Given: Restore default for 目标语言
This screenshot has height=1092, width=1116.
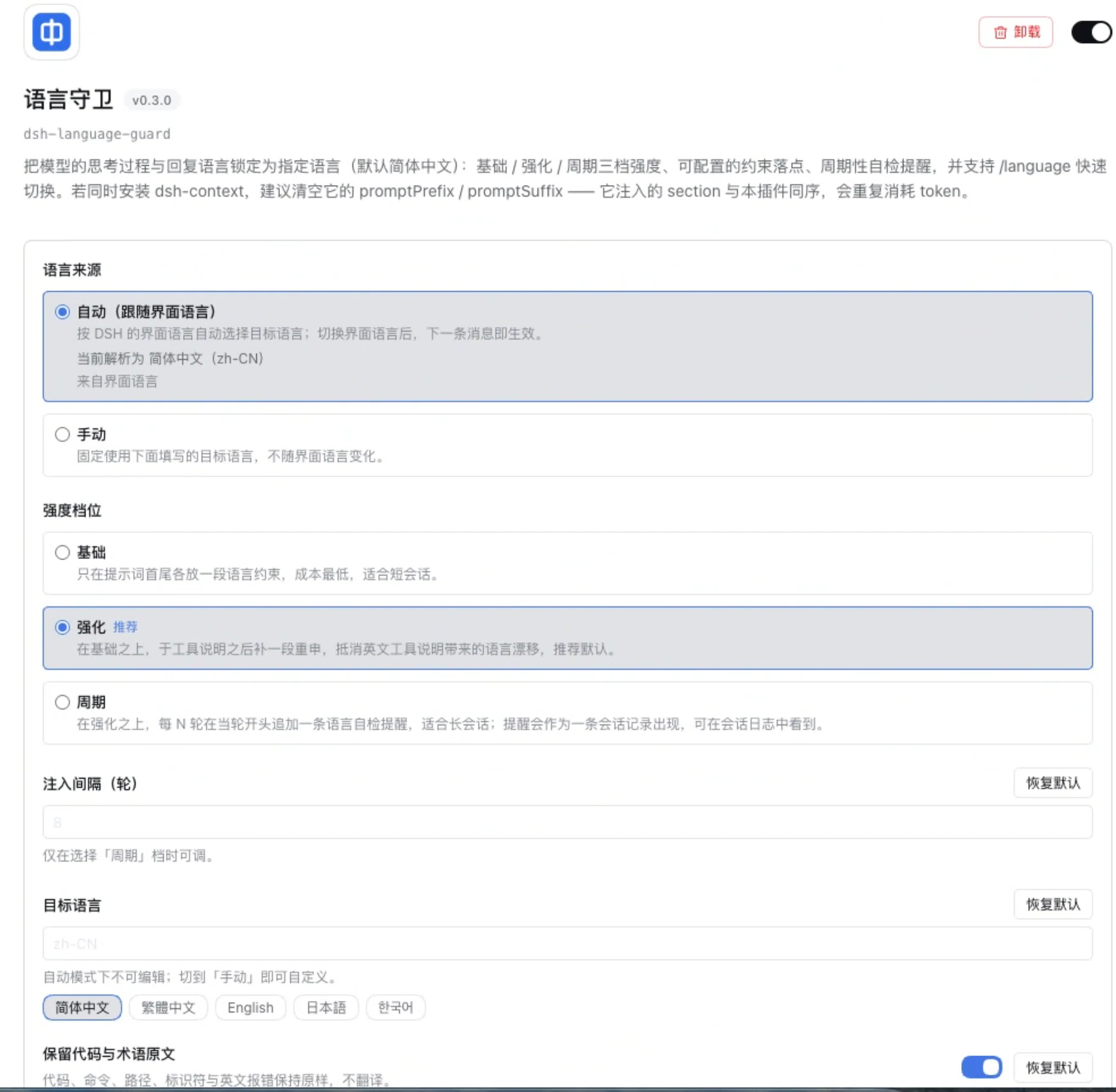Looking at the screenshot, I should (1053, 904).
